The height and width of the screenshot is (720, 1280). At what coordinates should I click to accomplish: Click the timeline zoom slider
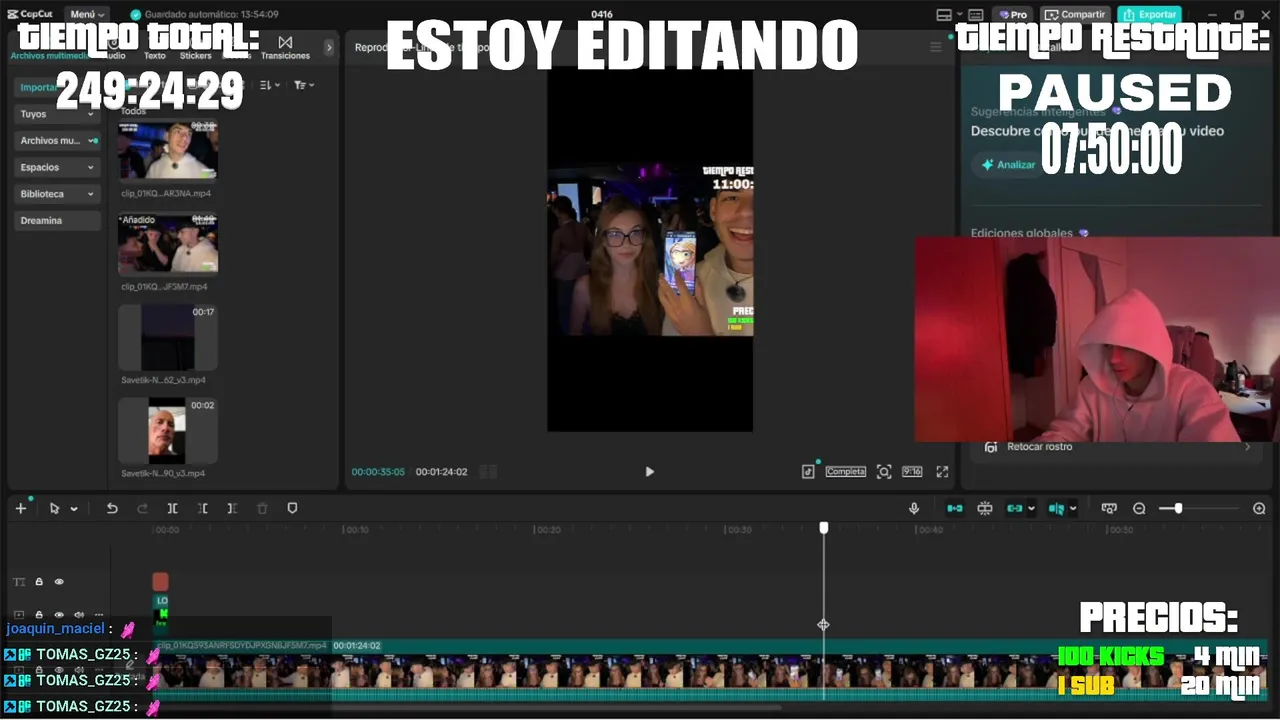1198,508
